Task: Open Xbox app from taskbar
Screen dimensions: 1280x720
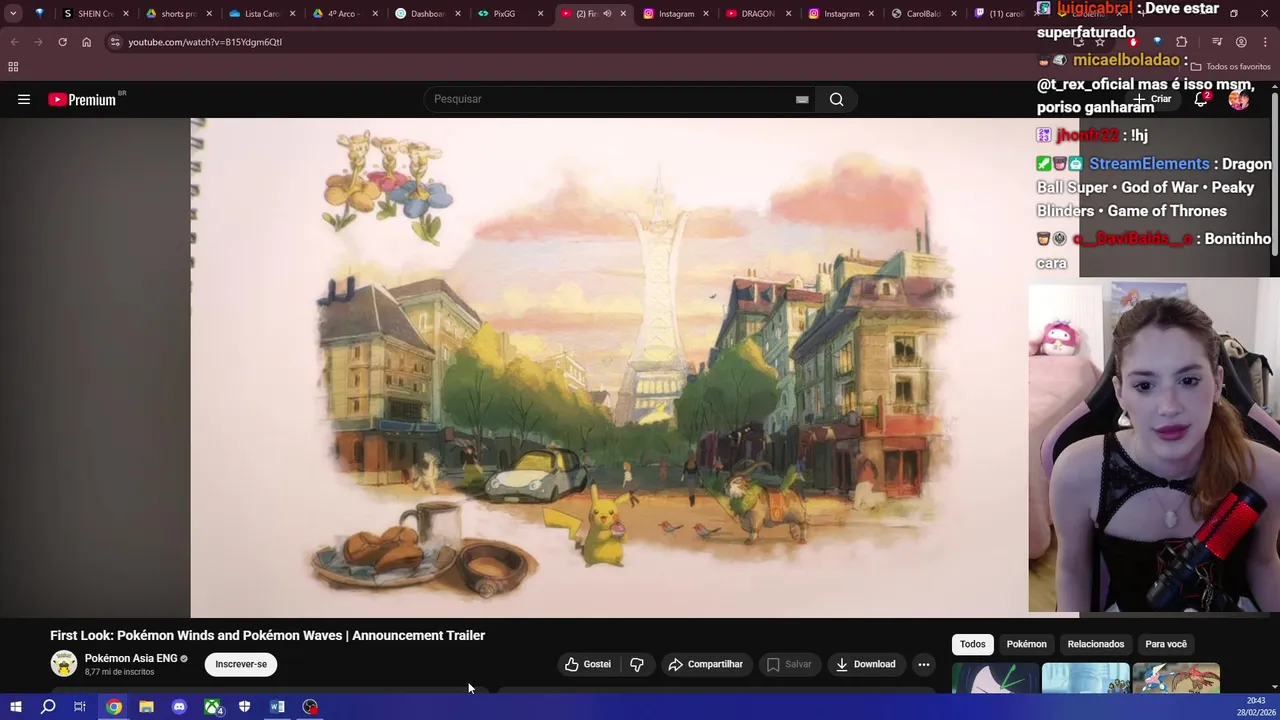Action: click(212, 707)
